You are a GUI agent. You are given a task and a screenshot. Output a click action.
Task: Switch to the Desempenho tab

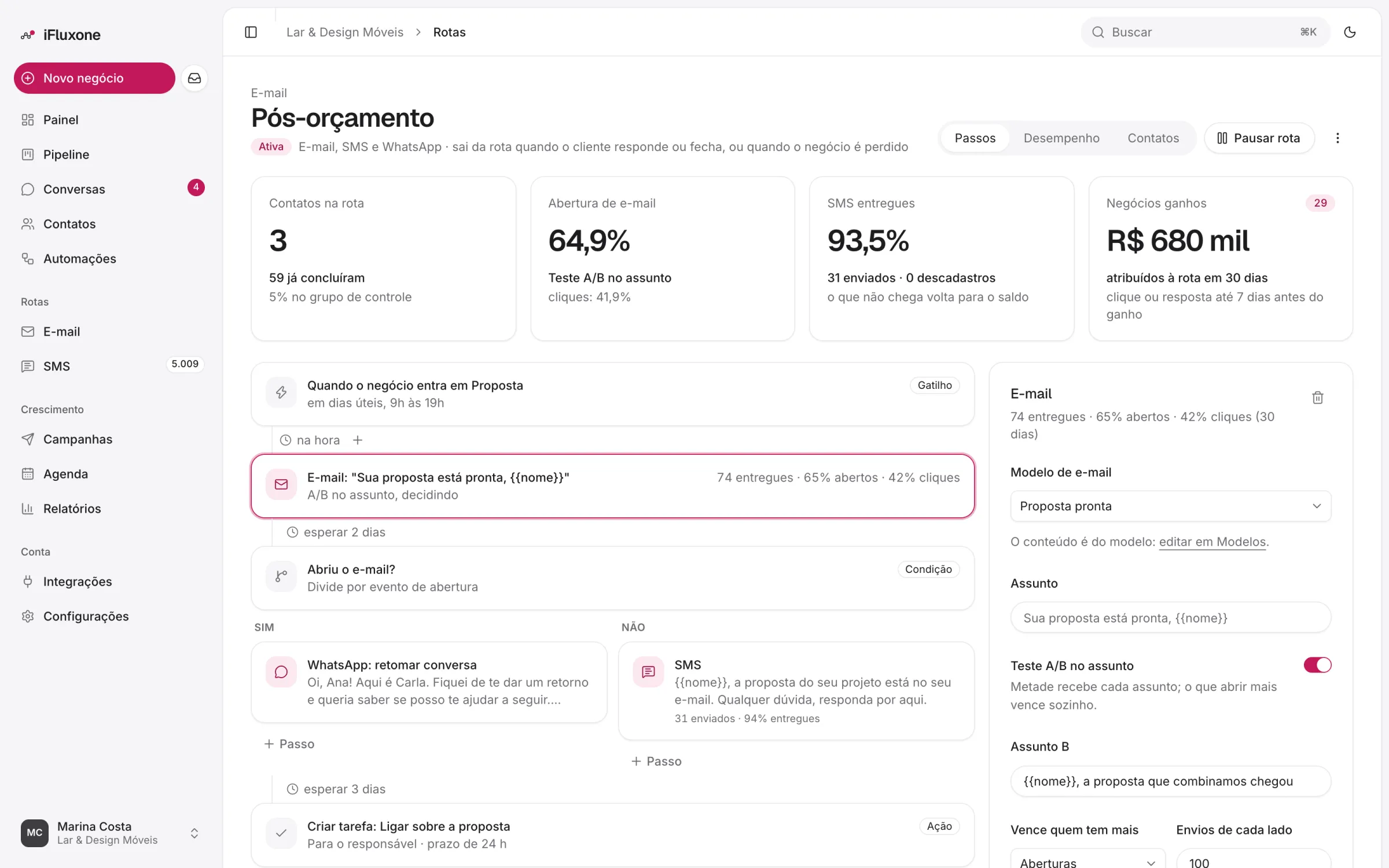pos(1061,138)
